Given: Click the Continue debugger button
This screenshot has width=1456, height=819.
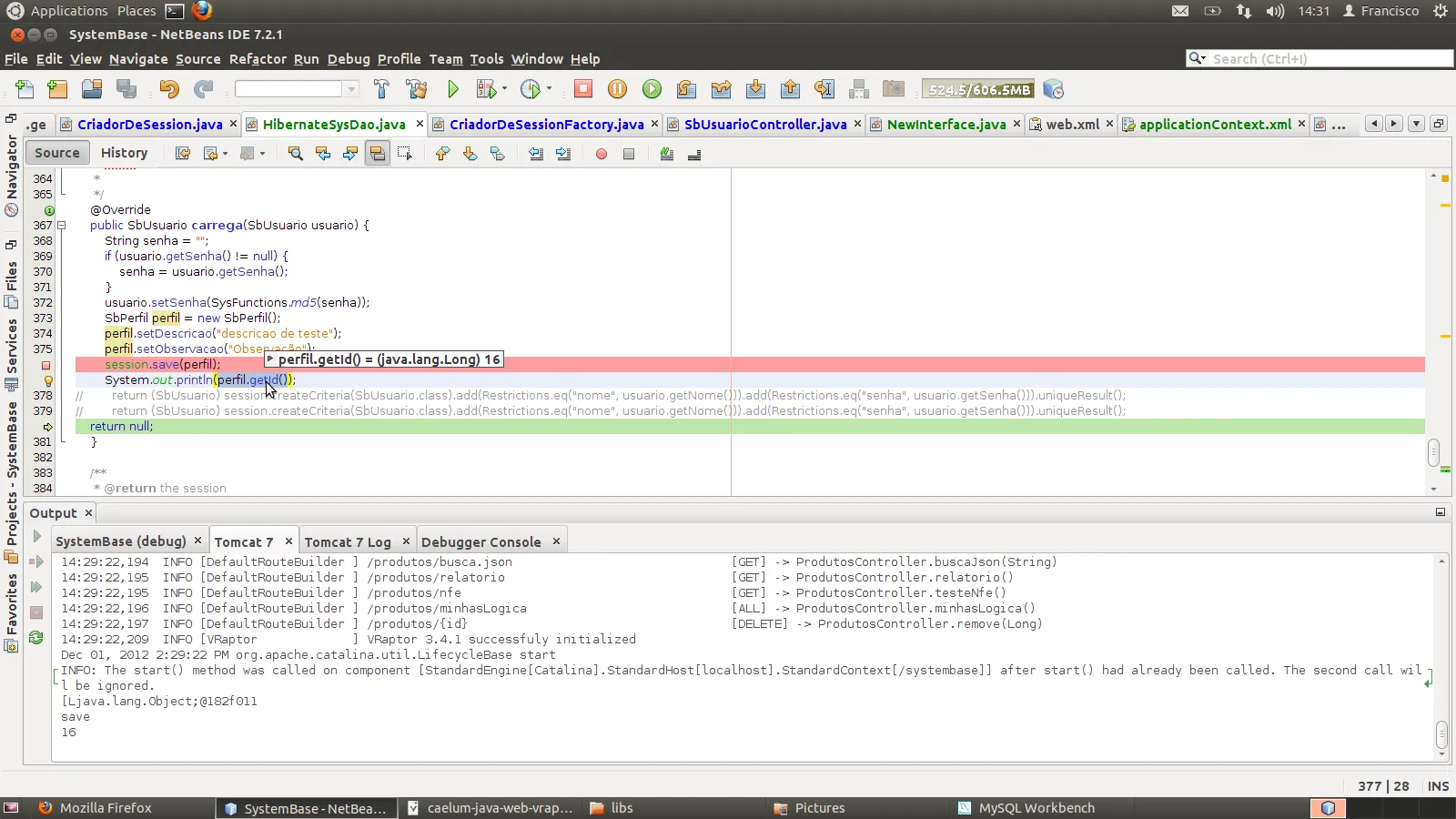Looking at the screenshot, I should (652, 89).
